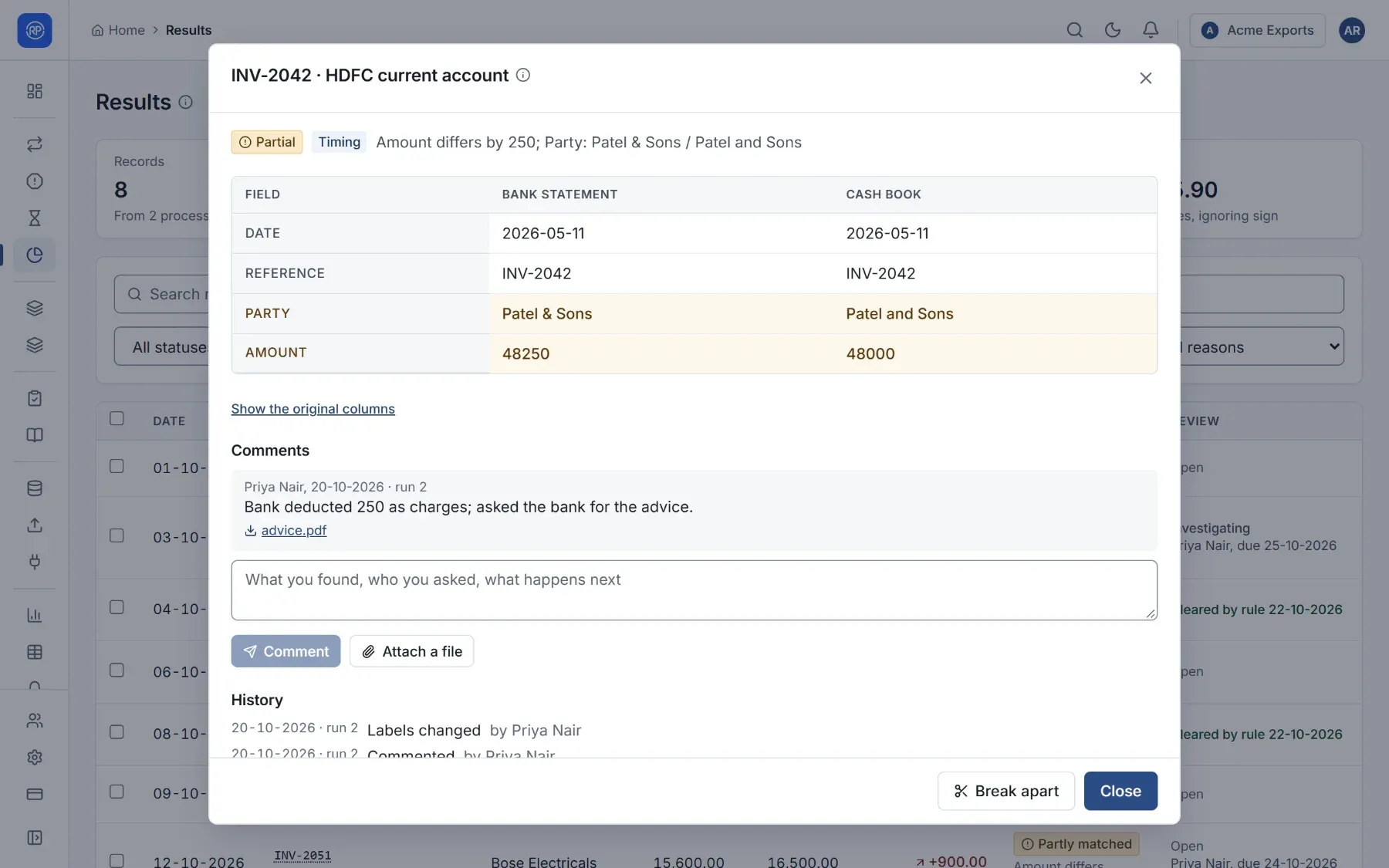Go to Home breadcrumb

118,30
